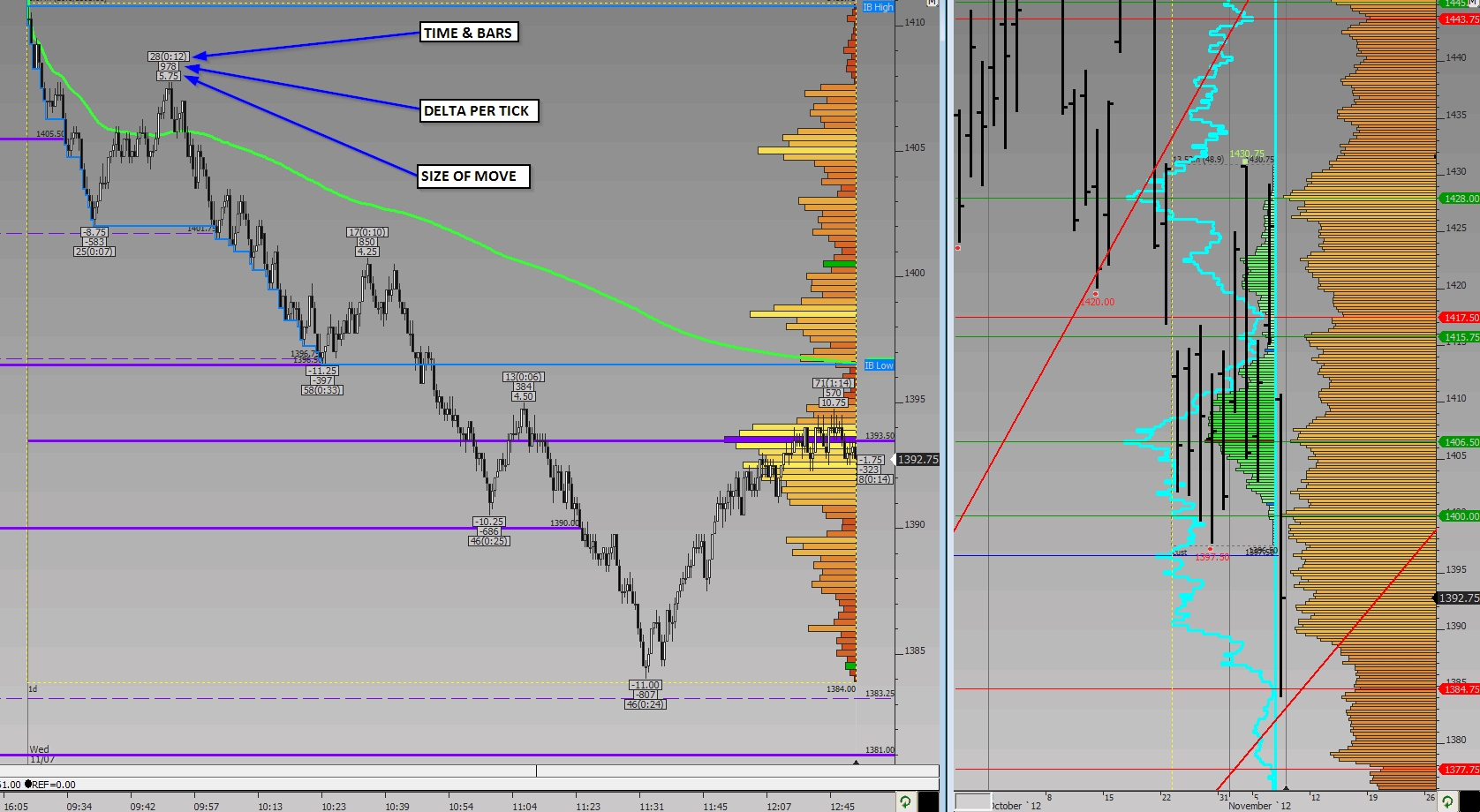This screenshot has height=812, width=1480.
Task: Click the black 1392.75 current-price marker on the intraday chart
Action: [917, 459]
